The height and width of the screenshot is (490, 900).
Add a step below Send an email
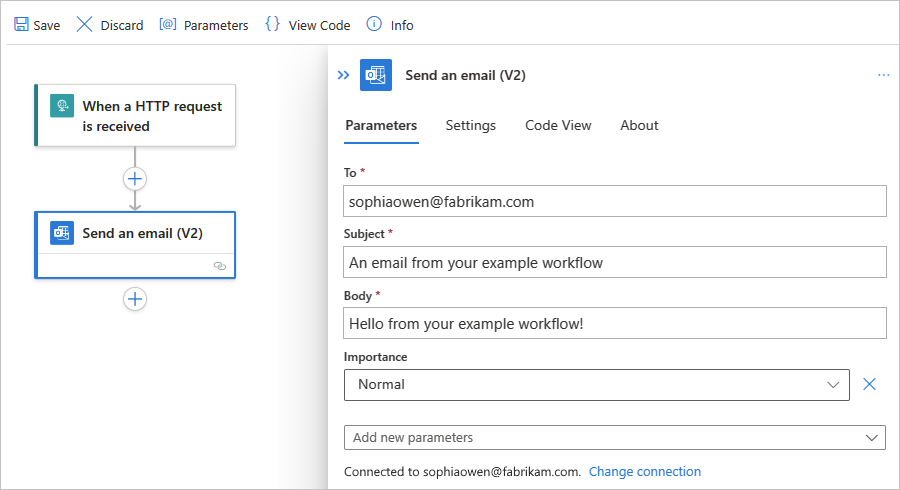coord(135,299)
